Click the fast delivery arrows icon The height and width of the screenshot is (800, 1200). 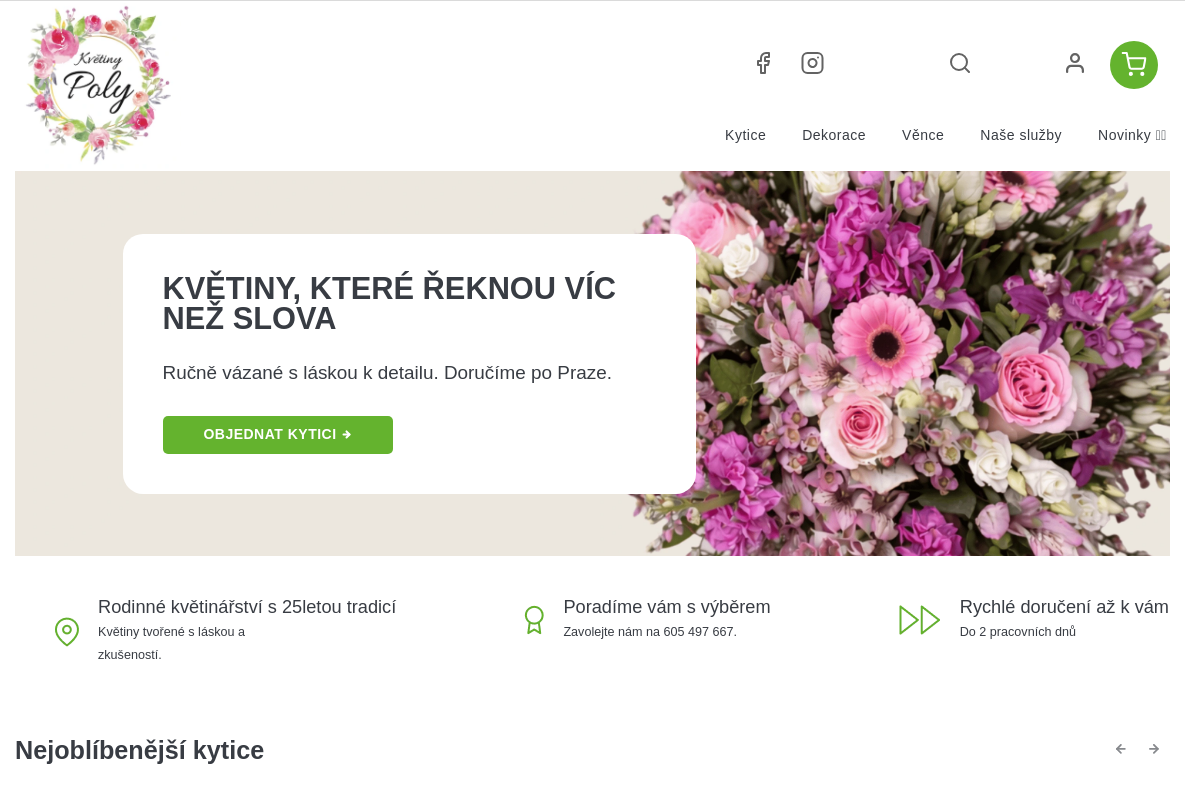(919, 620)
